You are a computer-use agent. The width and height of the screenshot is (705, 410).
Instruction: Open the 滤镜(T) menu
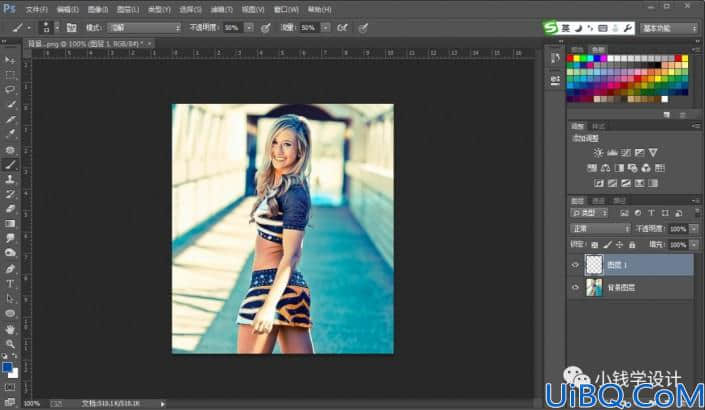coord(222,9)
